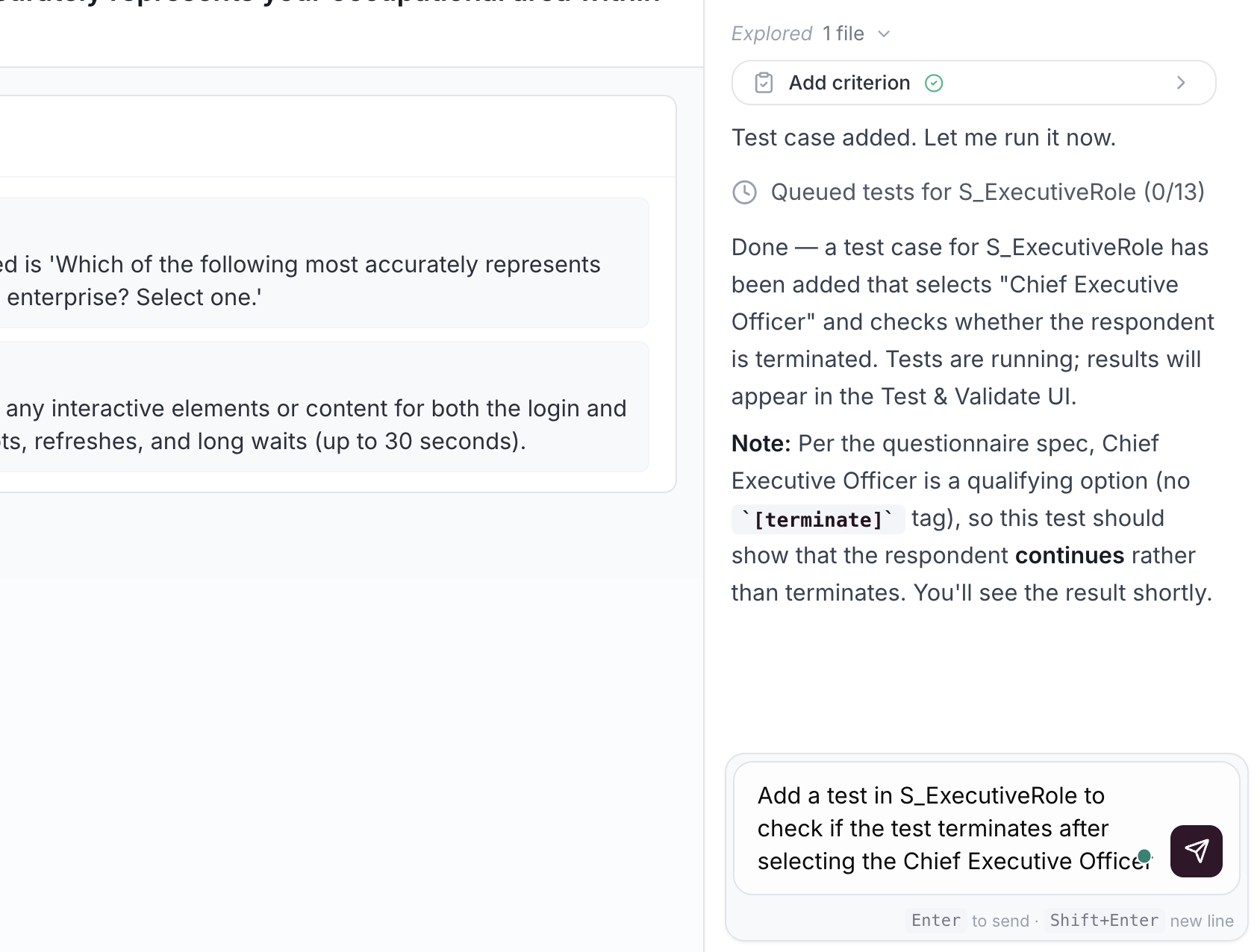Click the 'Test case added' message

pyautogui.click(x=923, y=138)
